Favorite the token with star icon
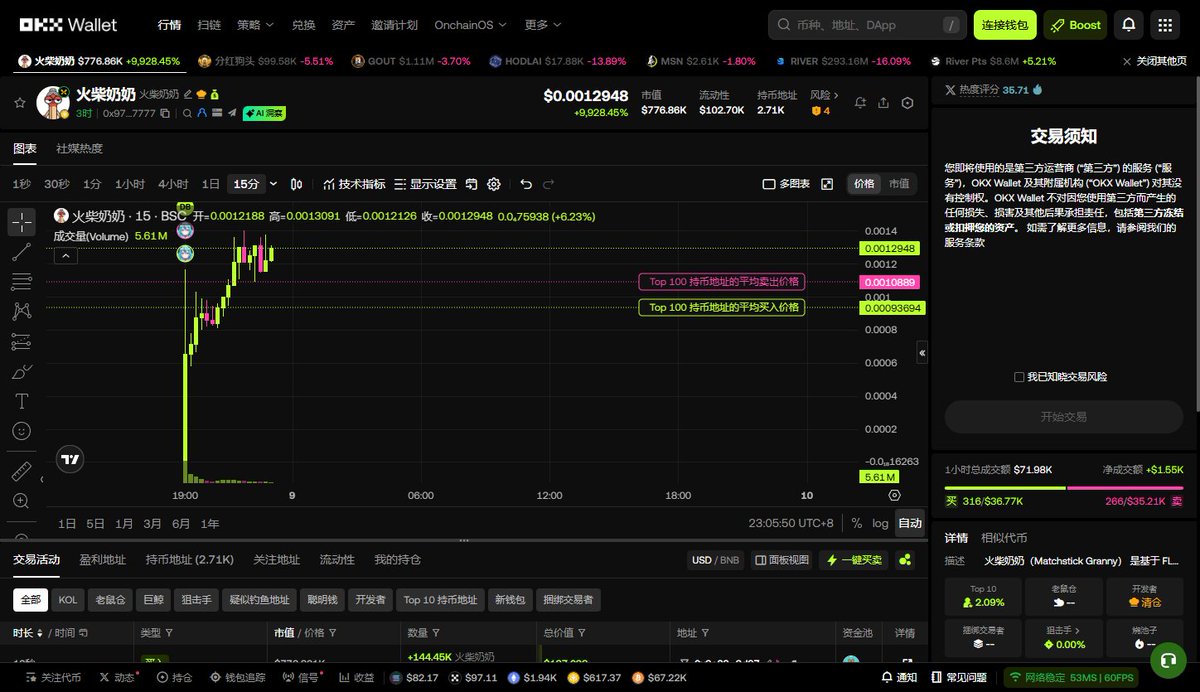 (x=18, y=102)
